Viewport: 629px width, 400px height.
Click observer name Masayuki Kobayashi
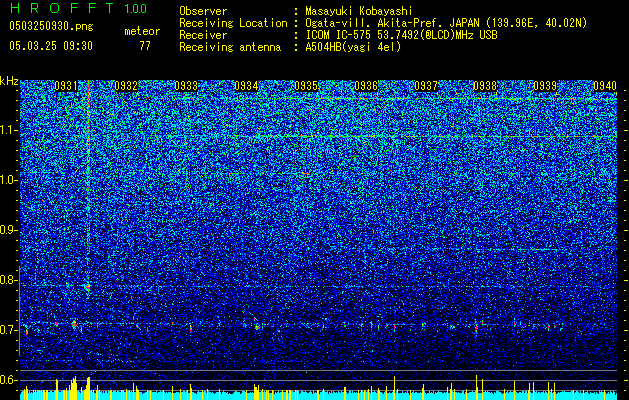click(x=359, y=11)
